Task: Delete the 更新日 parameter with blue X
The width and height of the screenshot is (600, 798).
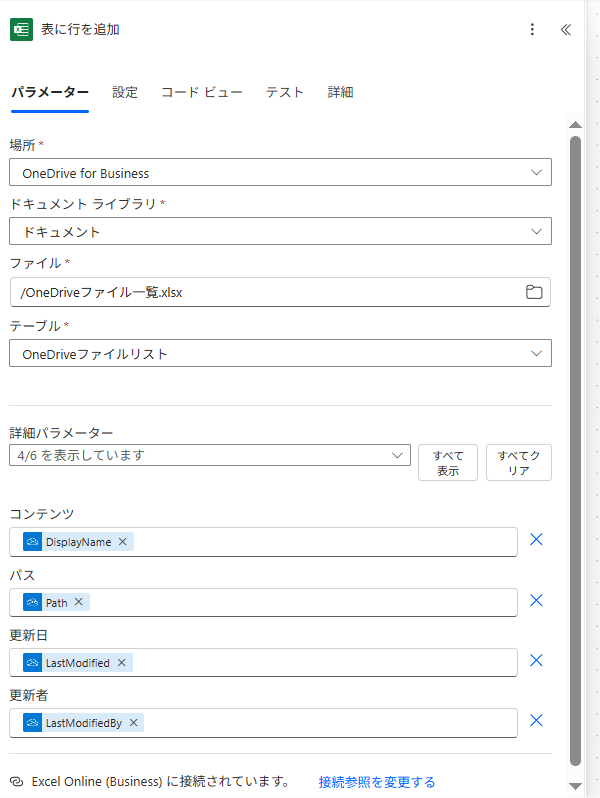Action: [x=536, y=661]
